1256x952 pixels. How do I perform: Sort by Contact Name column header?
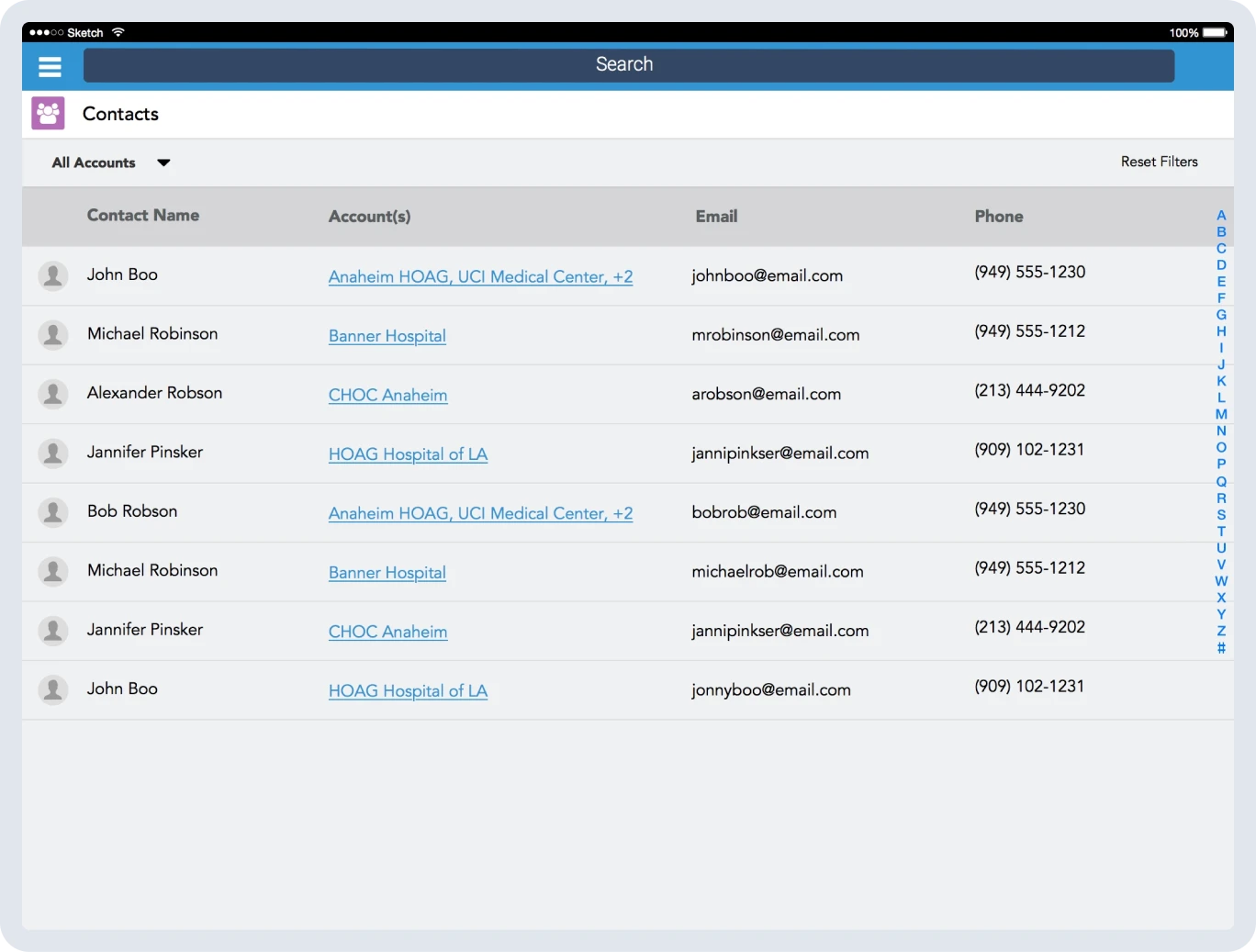tap(143, 215)
